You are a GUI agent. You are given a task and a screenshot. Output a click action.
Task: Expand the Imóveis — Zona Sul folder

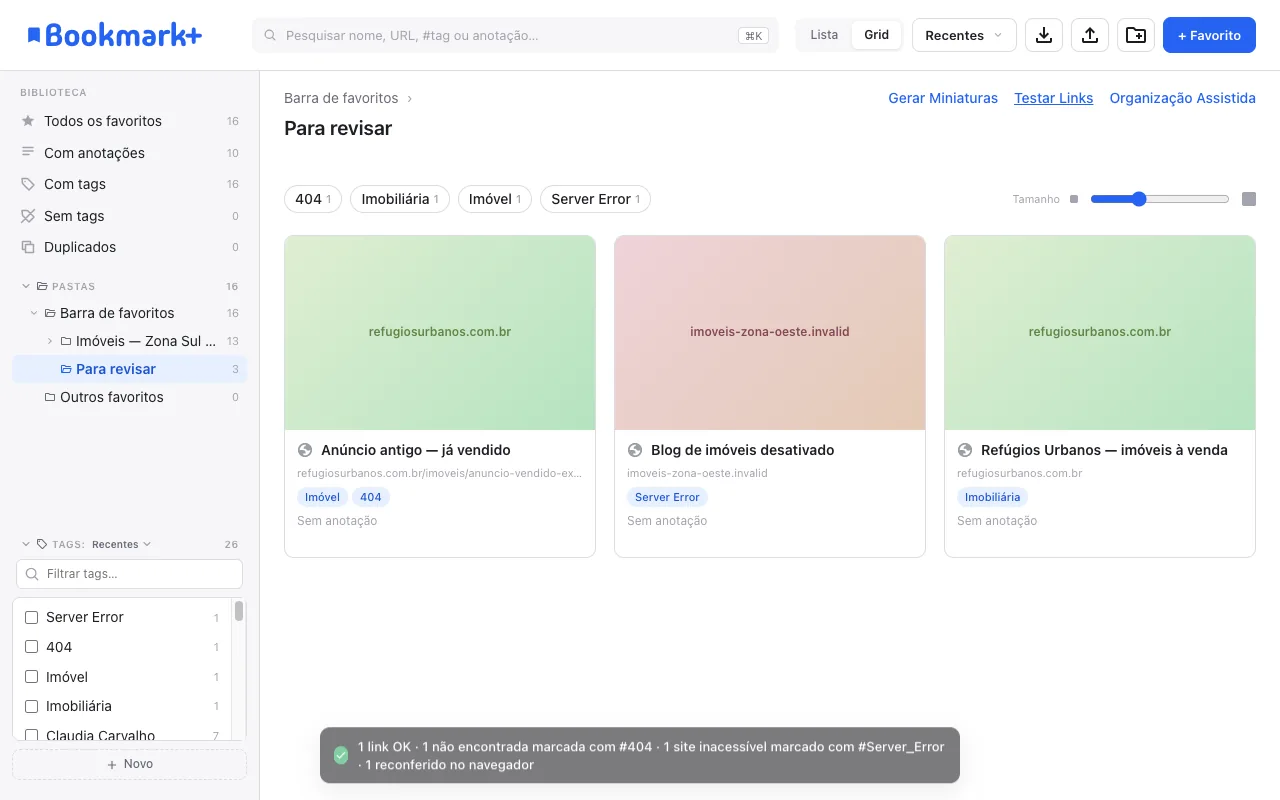50,341
